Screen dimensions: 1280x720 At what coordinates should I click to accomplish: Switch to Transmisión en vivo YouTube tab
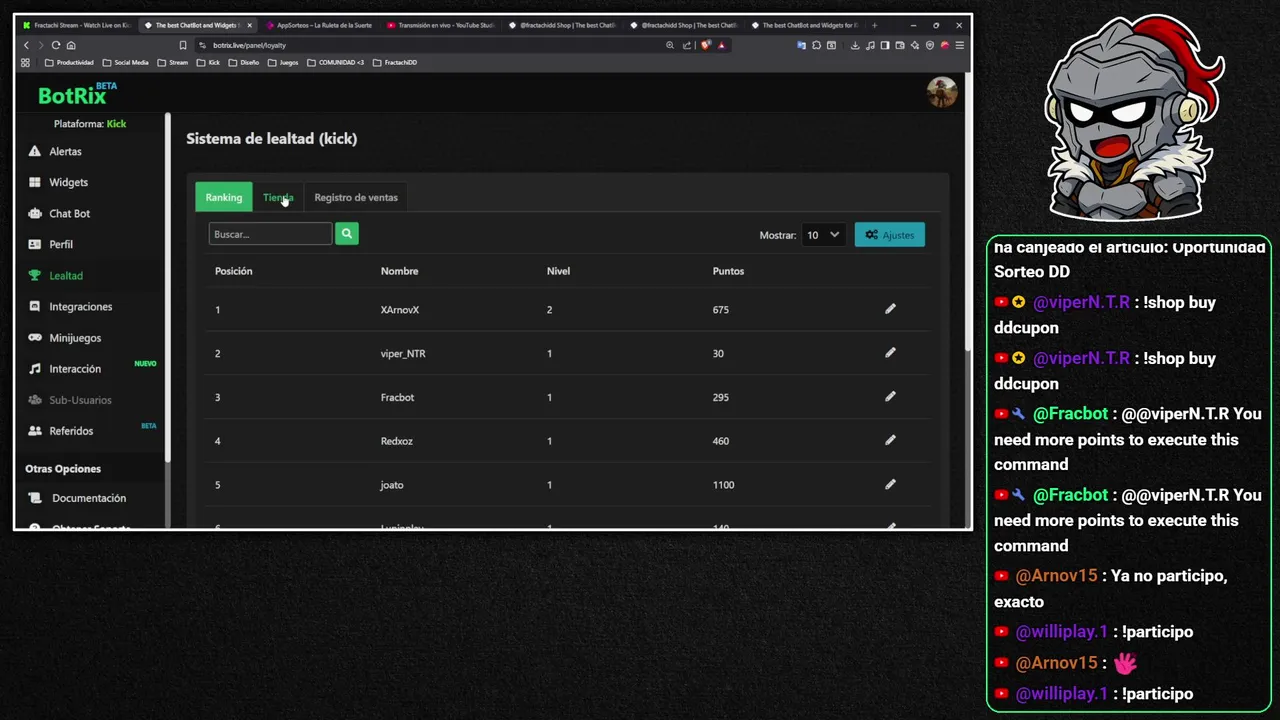(440, 25)
